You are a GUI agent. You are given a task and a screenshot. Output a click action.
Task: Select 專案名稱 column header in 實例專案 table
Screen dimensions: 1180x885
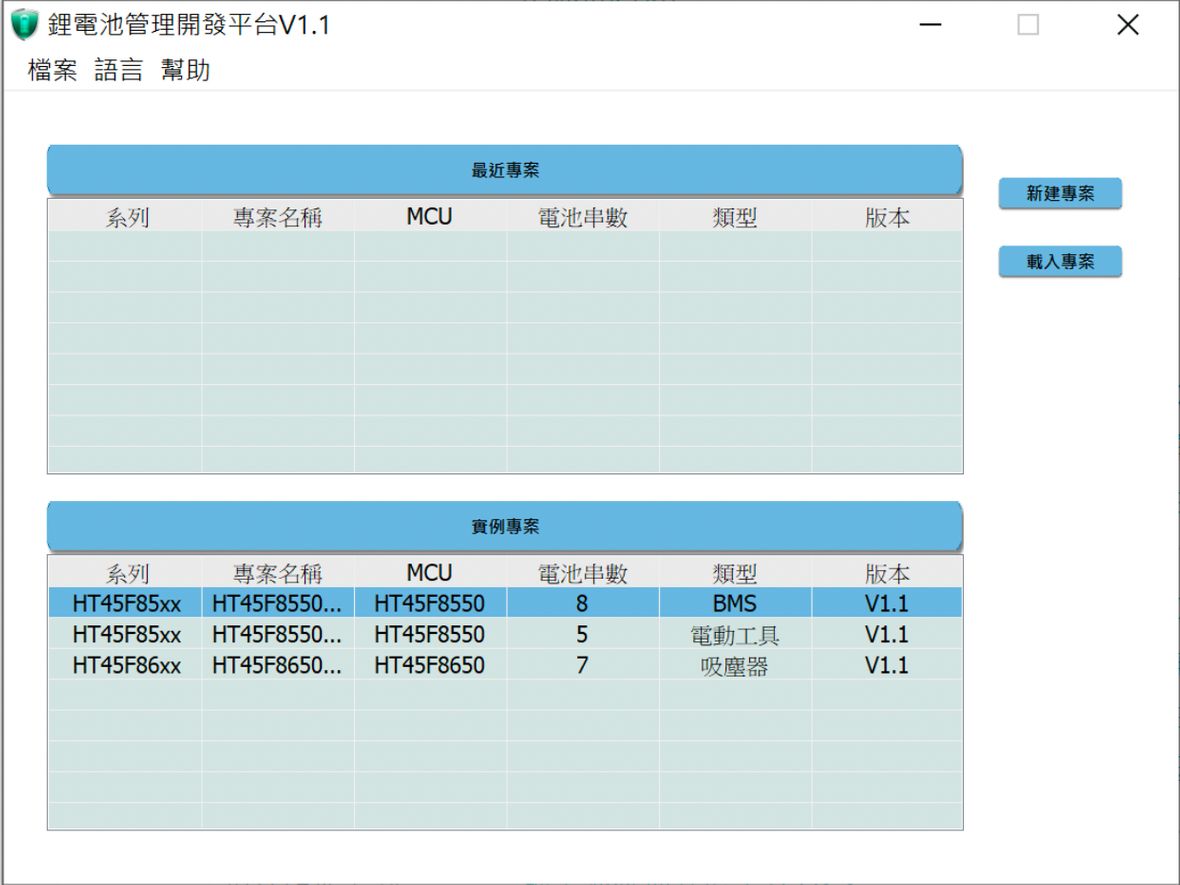(278, 573)
